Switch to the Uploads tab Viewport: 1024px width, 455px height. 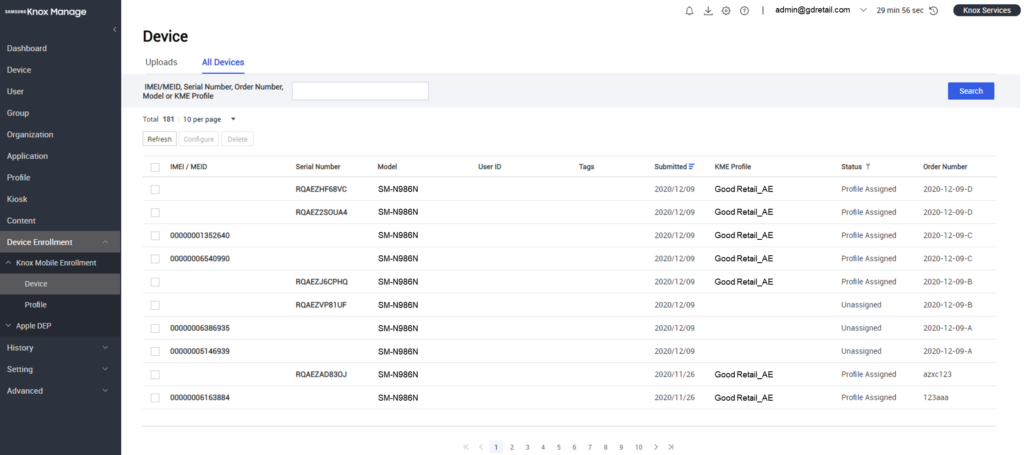(x=161, y=62)
